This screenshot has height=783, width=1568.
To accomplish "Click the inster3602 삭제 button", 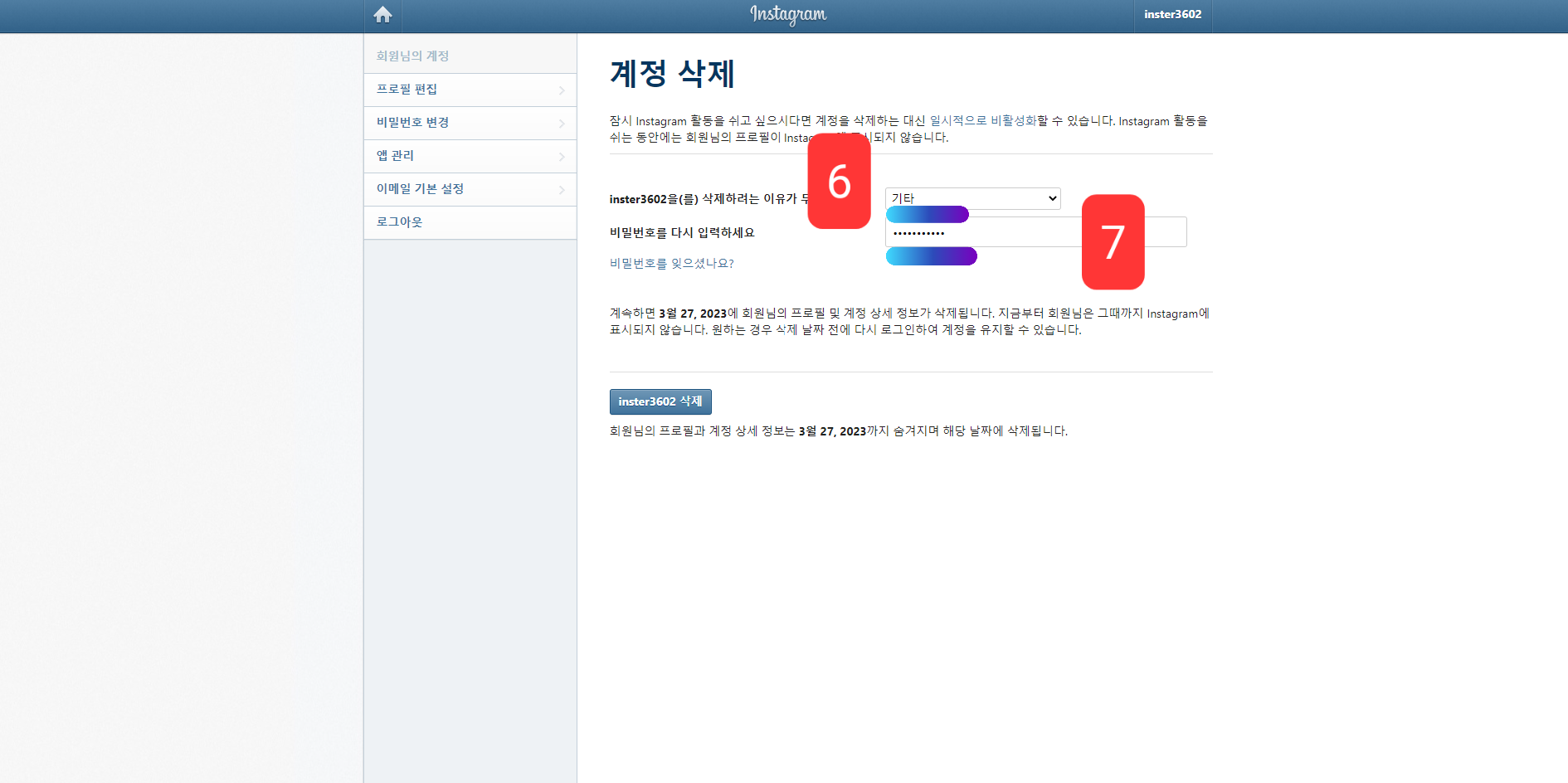I will 660,401.
